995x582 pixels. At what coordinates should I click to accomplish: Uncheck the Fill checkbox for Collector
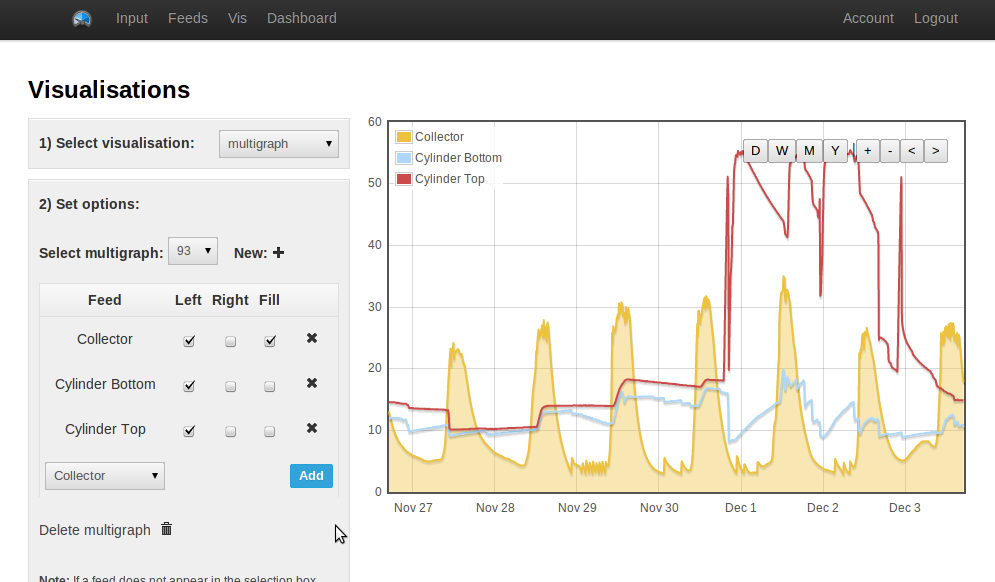(x=270, y=341)
